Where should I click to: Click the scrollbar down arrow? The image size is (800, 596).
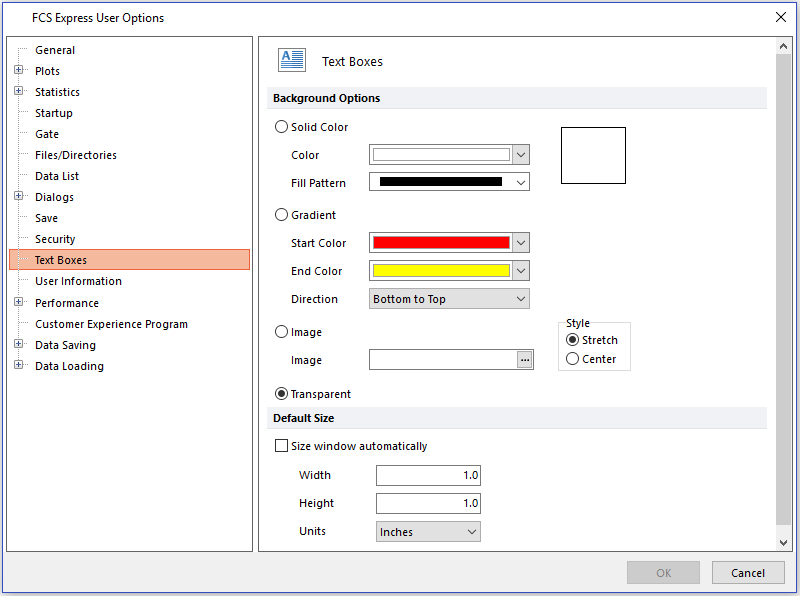pyautogui.click(x=783, y=543)
